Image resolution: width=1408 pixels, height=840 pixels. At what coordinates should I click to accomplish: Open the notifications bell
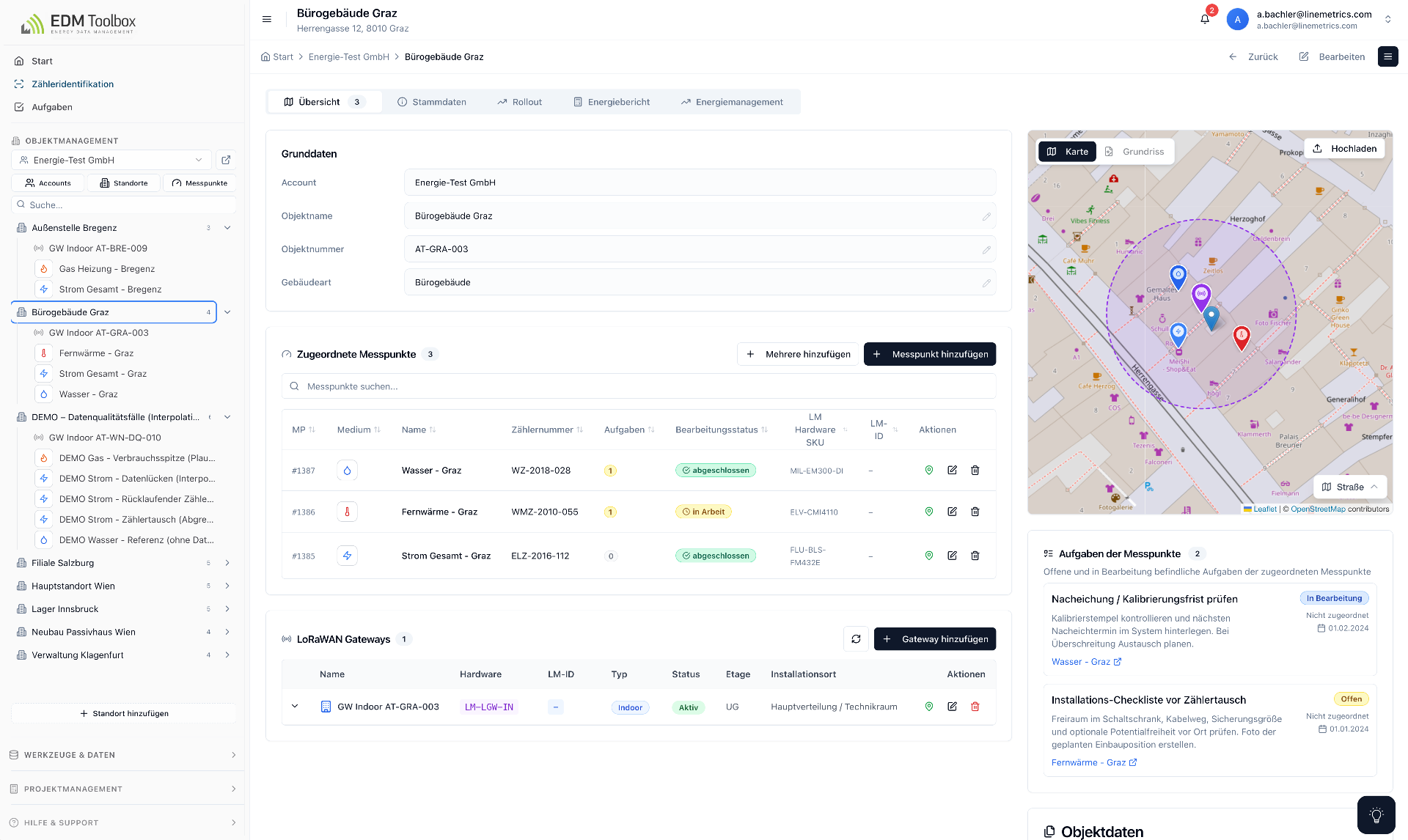(x=1205, y=19)
